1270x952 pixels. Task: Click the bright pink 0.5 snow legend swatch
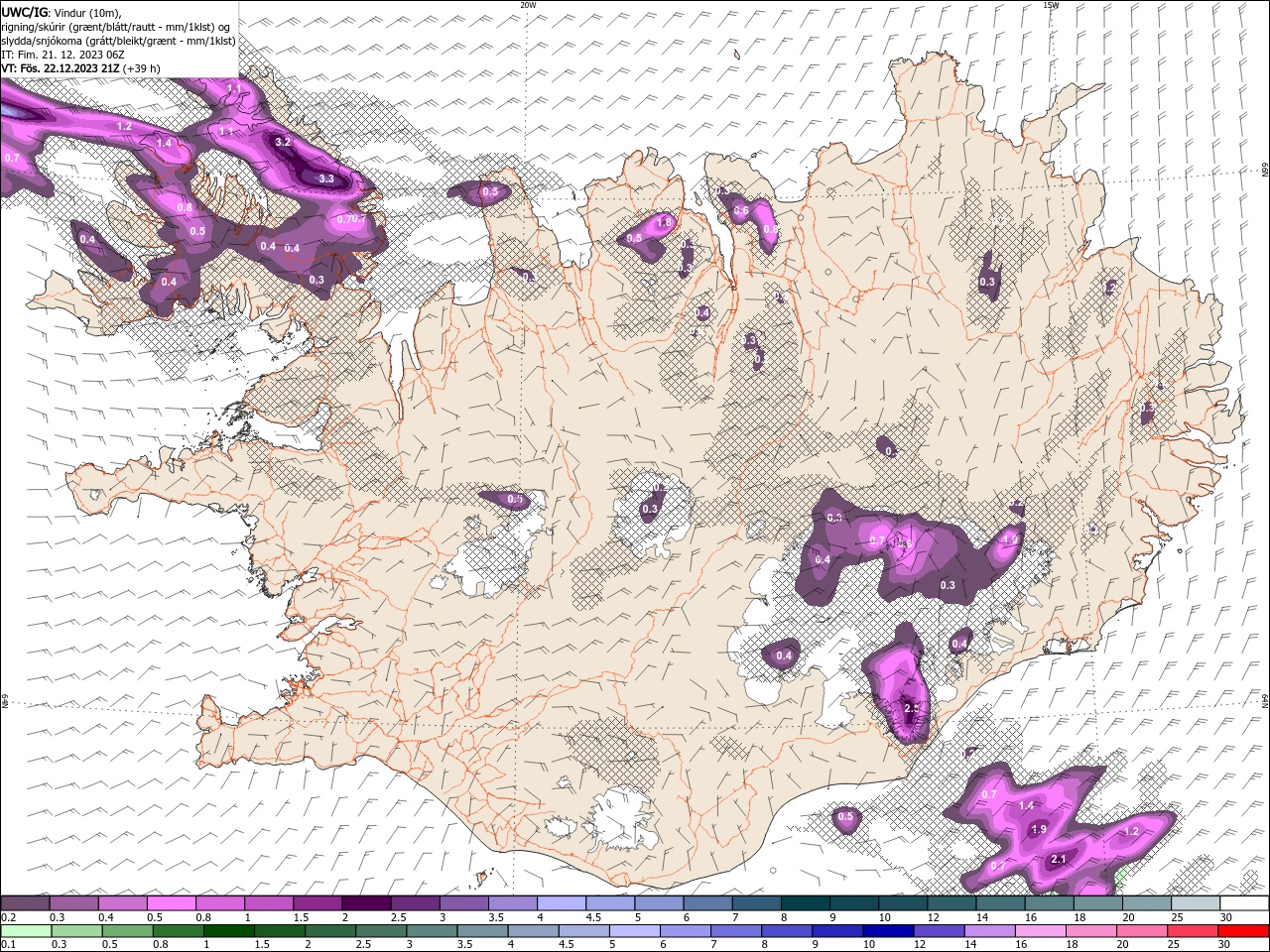(x=171, y=903)
